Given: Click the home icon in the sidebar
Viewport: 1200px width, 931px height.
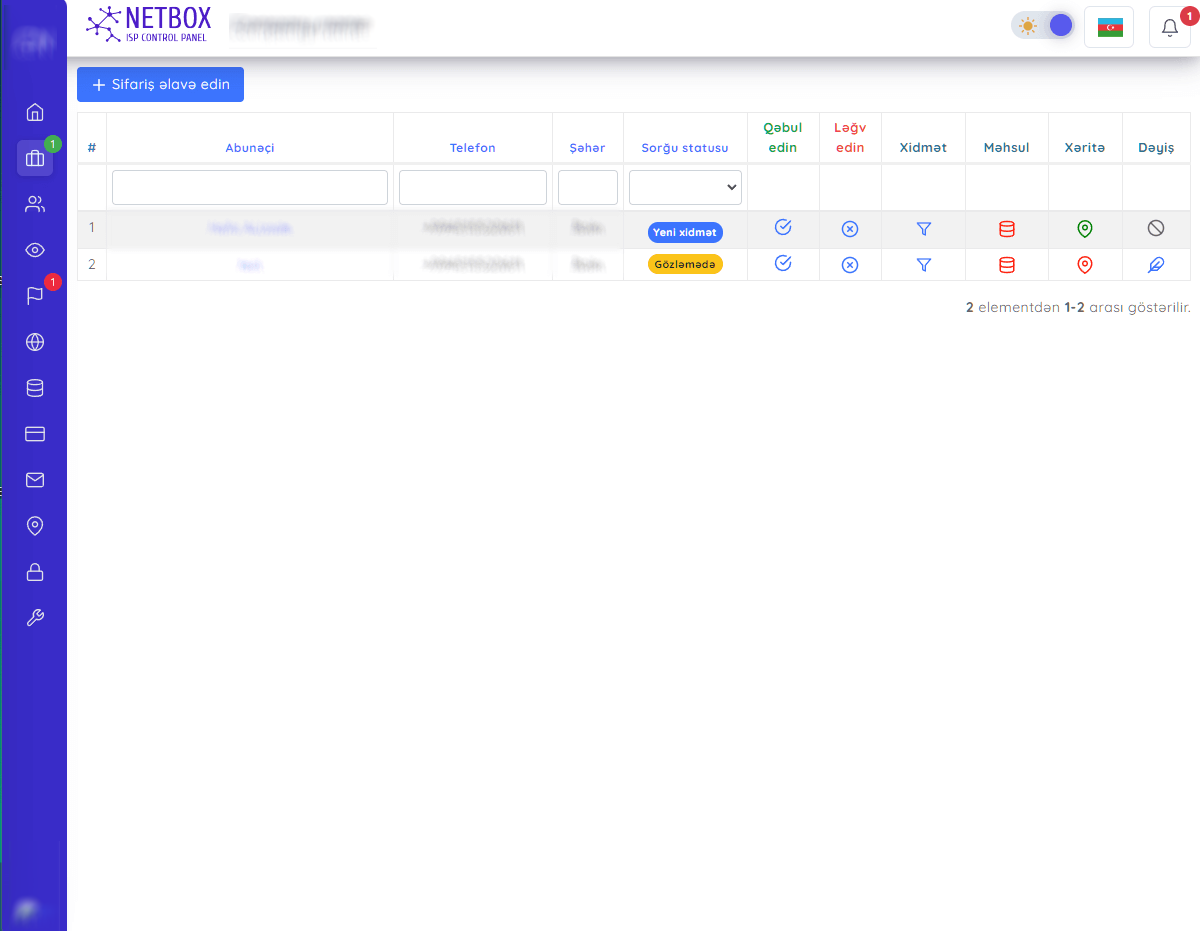Looking at the screenshot, I should [x=35, y=112].
